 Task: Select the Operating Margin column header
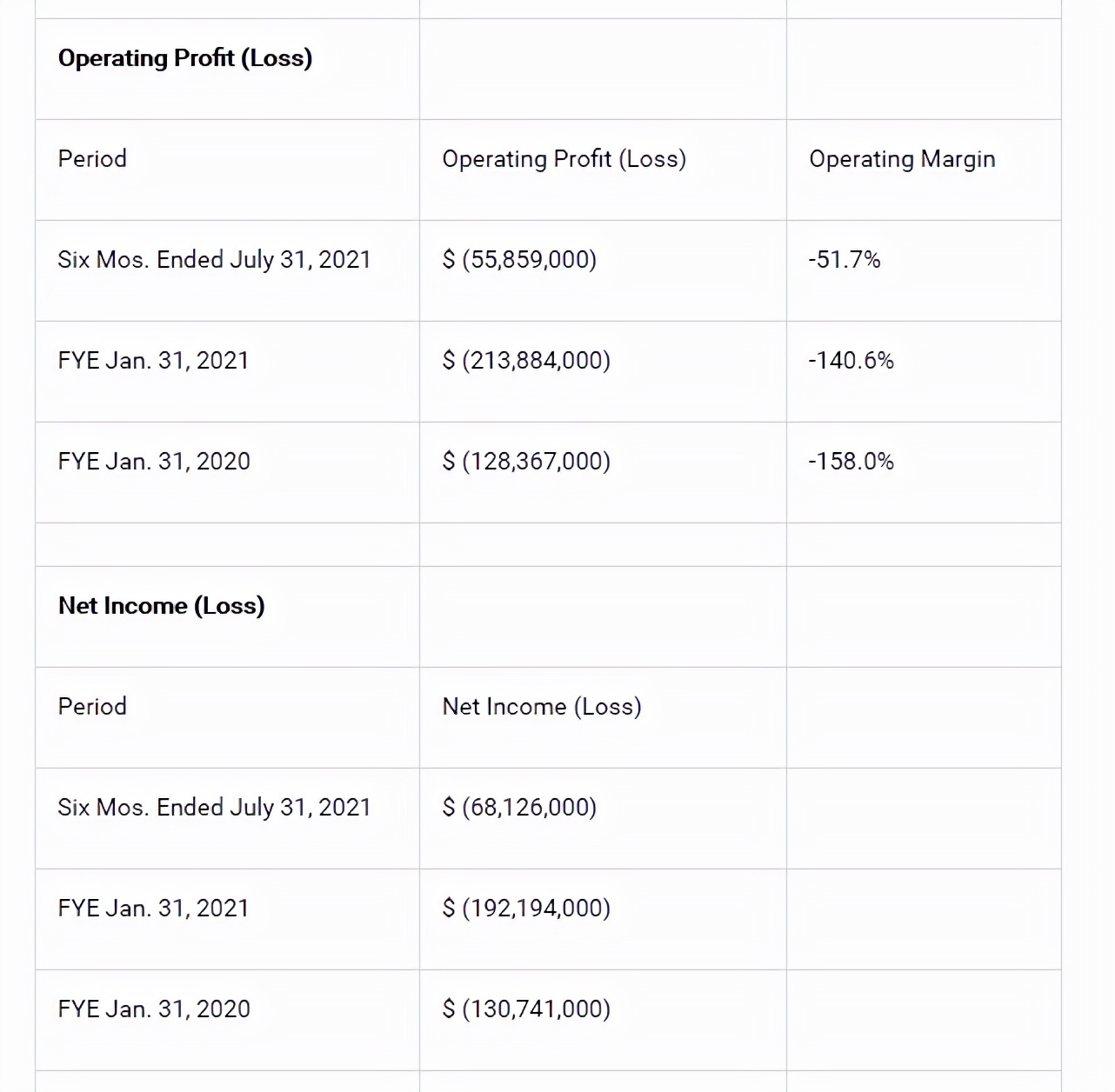(x=902, y=159)
